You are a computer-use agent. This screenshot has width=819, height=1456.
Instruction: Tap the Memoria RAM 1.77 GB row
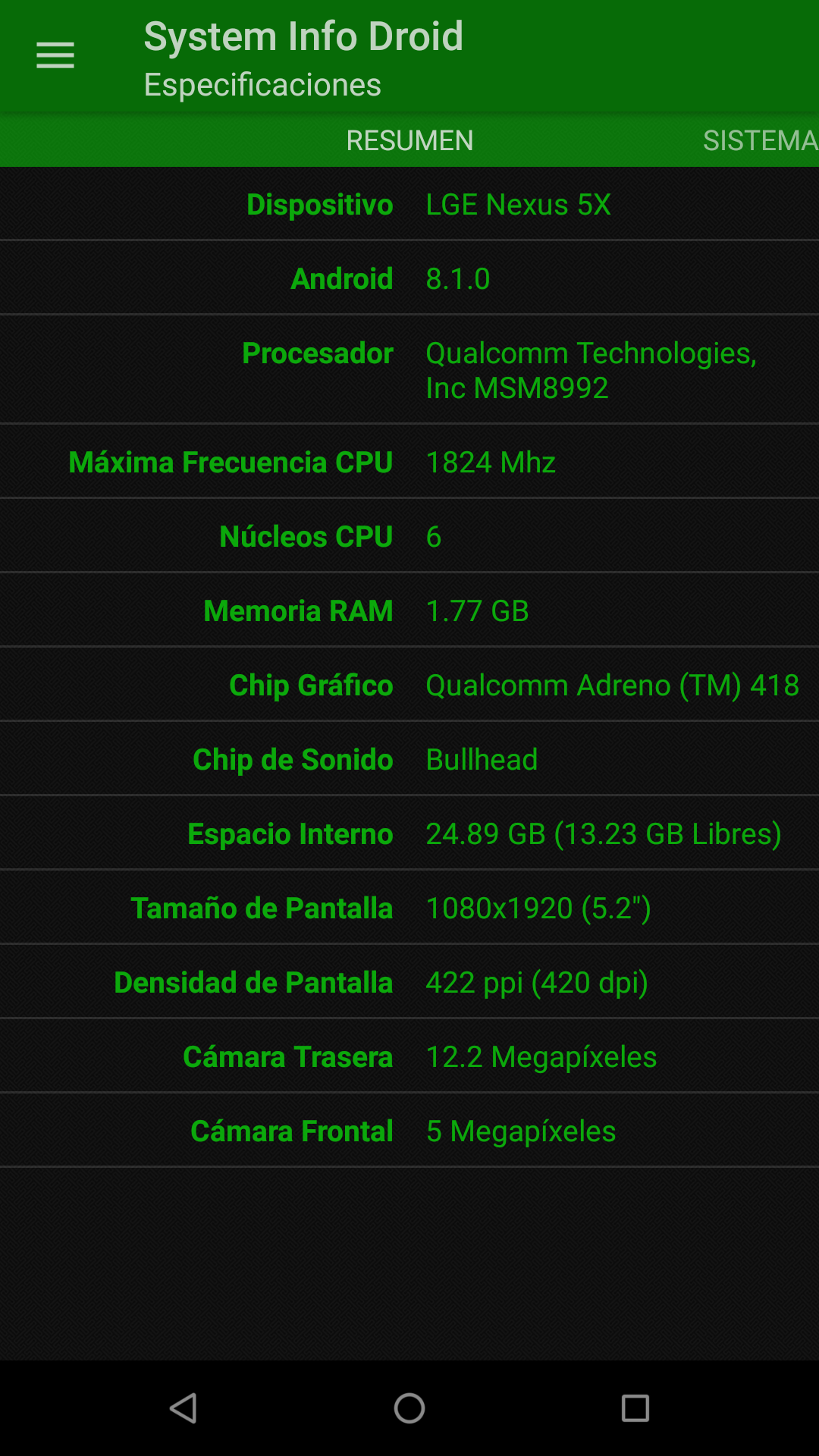[409, 610]
